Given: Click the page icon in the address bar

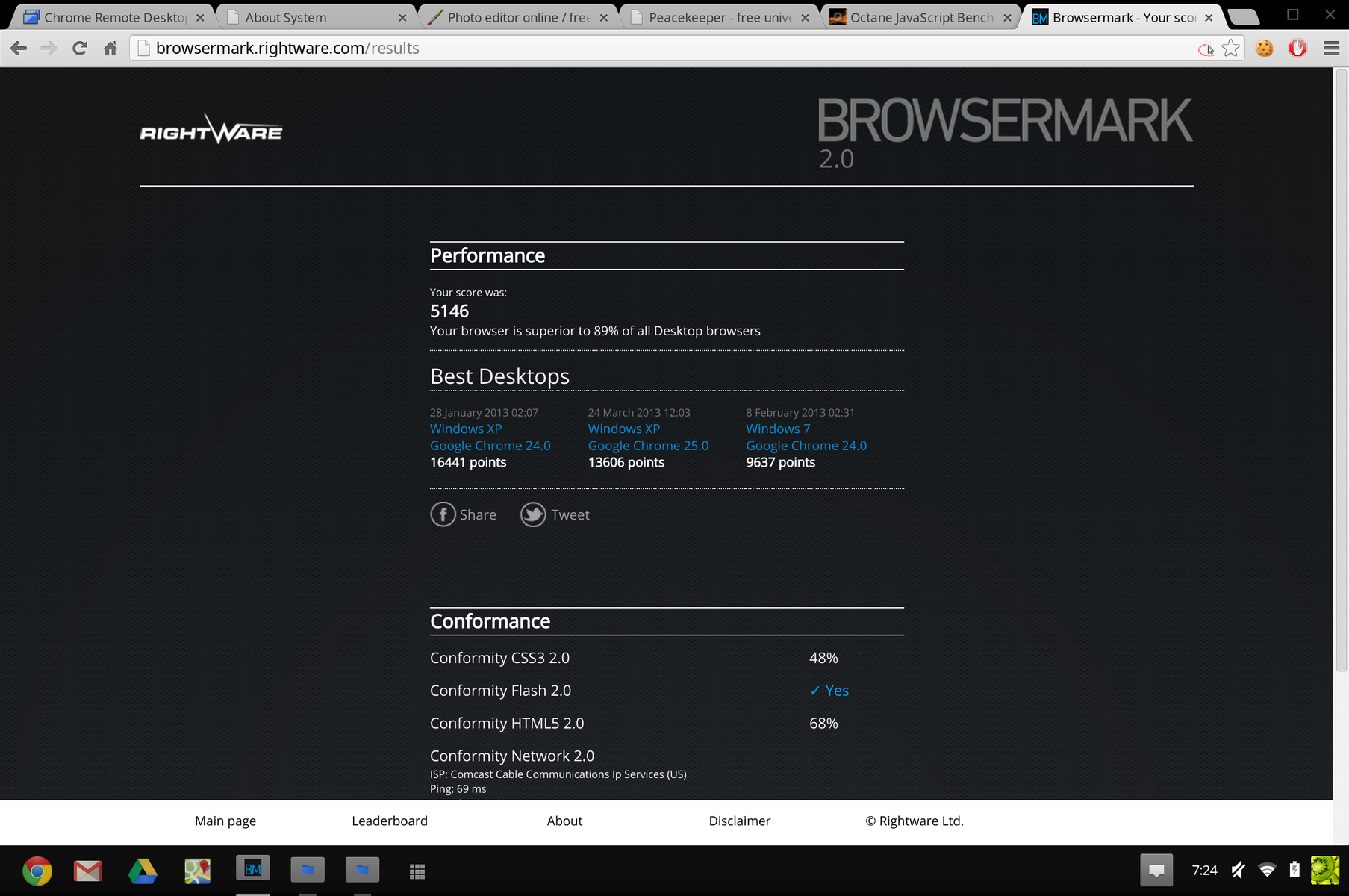Looking at the screenshot, I should click(144, 49).
